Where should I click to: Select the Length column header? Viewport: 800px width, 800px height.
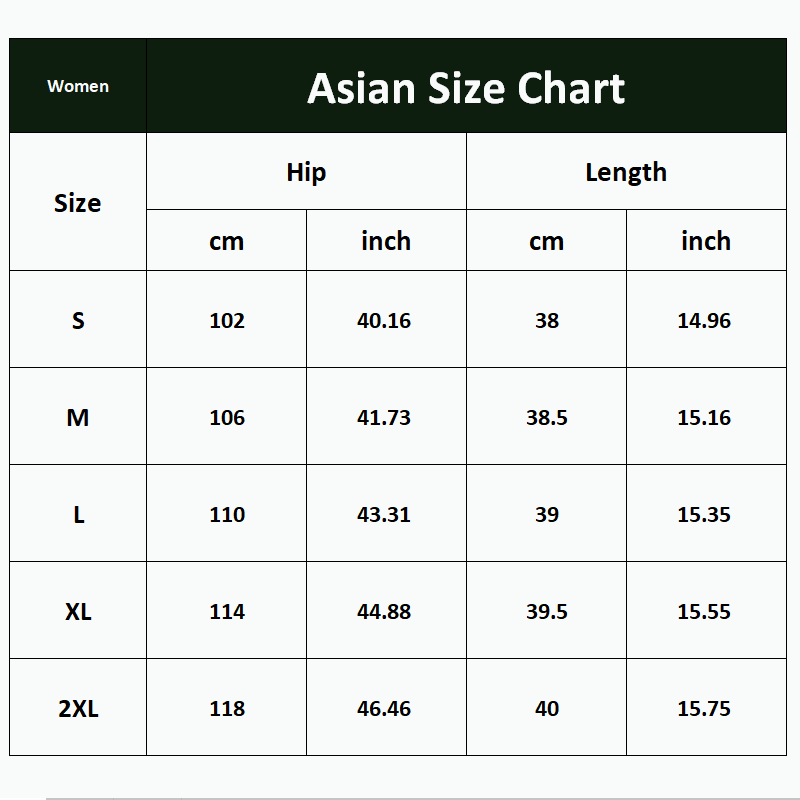(626, 172)
